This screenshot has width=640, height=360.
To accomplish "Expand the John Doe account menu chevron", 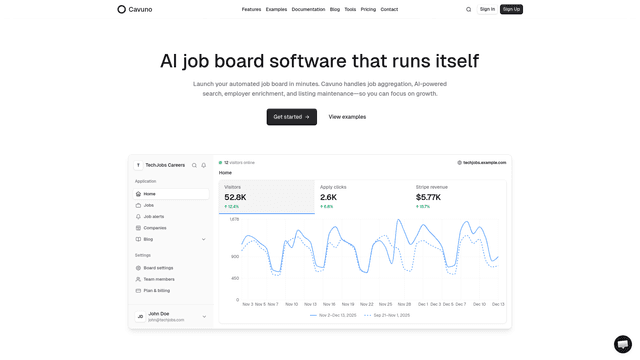I will pyautogui.click(x=204, y=316).
